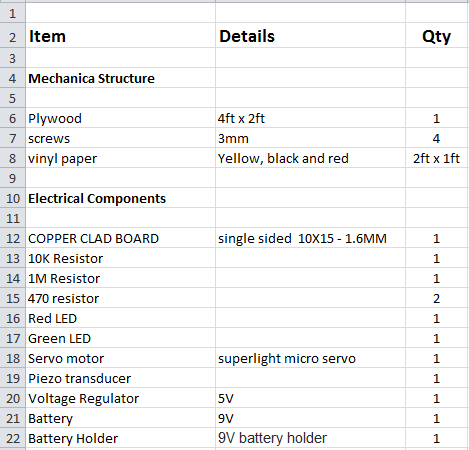The width and height of the screenshot is (469, 450).
Task: Select the Details header cell
Action: pos(310,35)
